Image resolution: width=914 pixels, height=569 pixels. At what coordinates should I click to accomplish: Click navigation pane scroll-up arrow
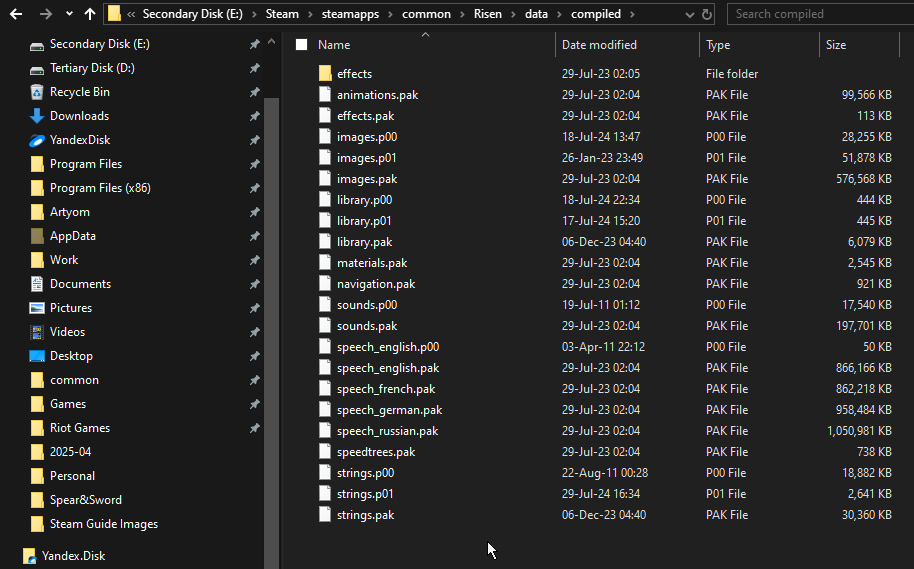271,42
